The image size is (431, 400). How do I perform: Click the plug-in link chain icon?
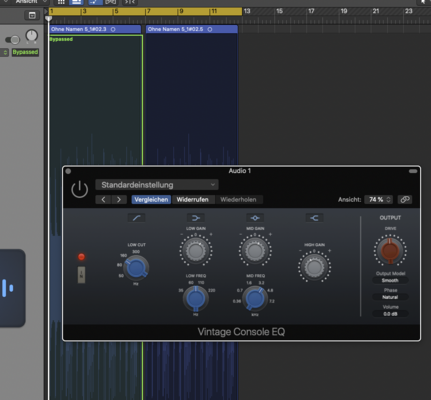tap(405, 200)
